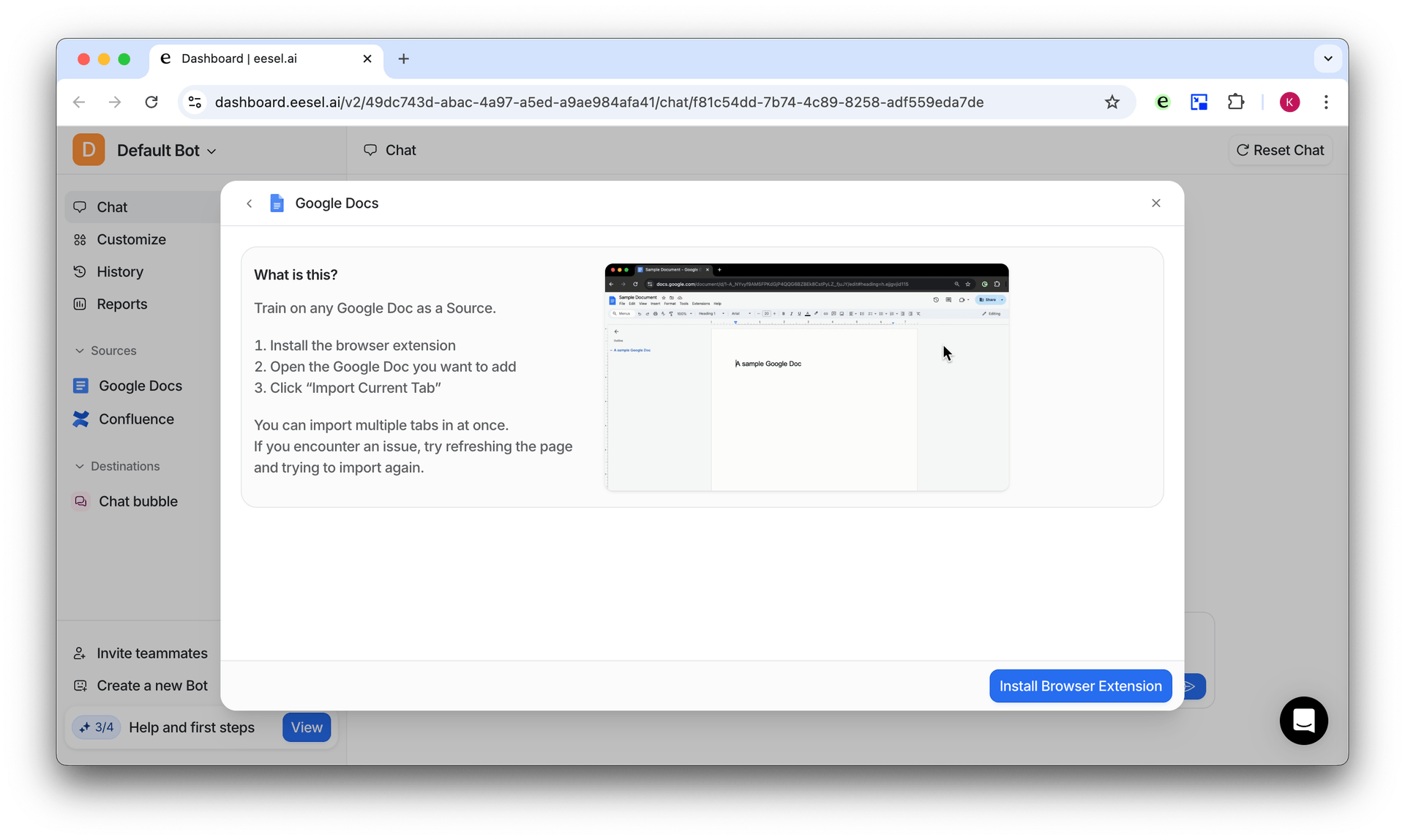Image resolution: width=1405 pixels, height=840 pixels.
Task: Open Customize in the sidebar
Action: pos(131,239)
